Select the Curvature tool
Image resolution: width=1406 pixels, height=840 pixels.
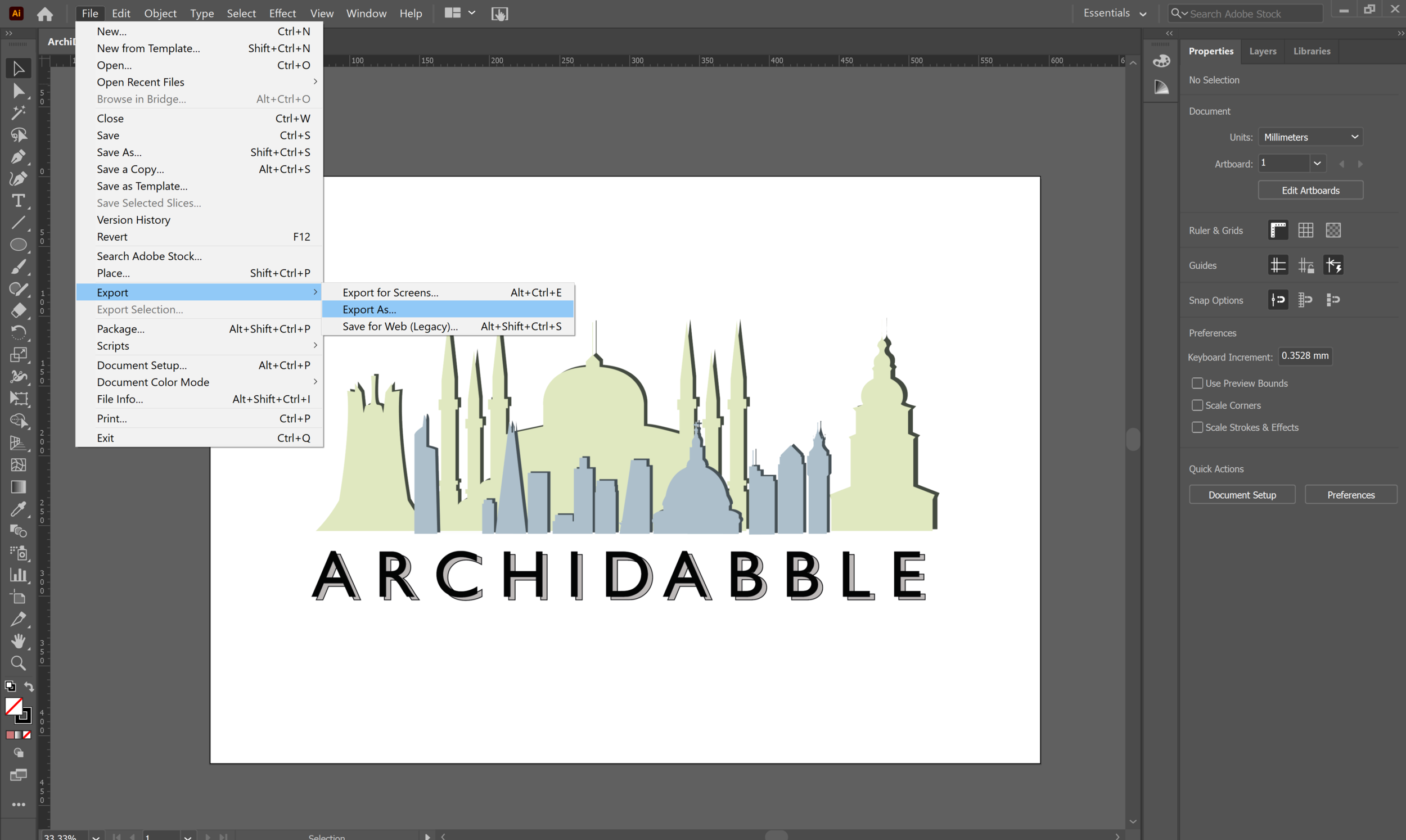[x=18, y=179]
